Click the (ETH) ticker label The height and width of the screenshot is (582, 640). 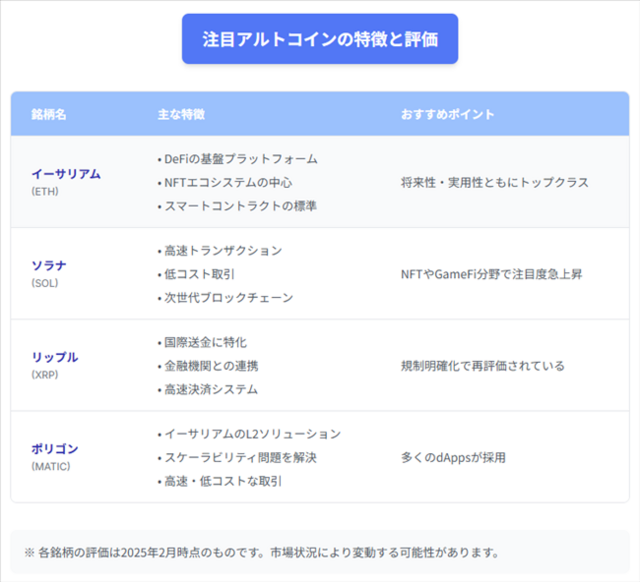[45, 191]
